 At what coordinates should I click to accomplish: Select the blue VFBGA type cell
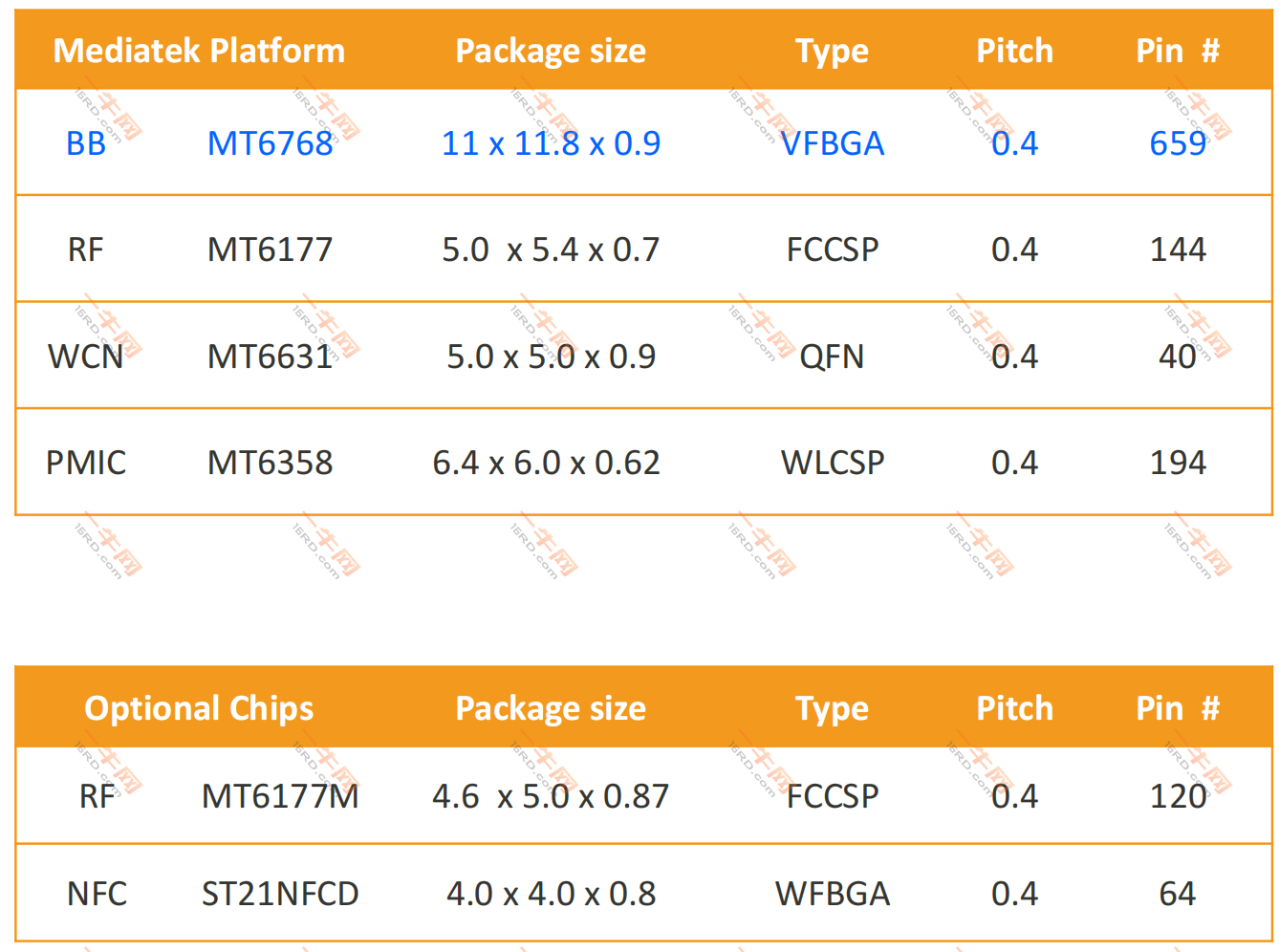click(832, 143)
